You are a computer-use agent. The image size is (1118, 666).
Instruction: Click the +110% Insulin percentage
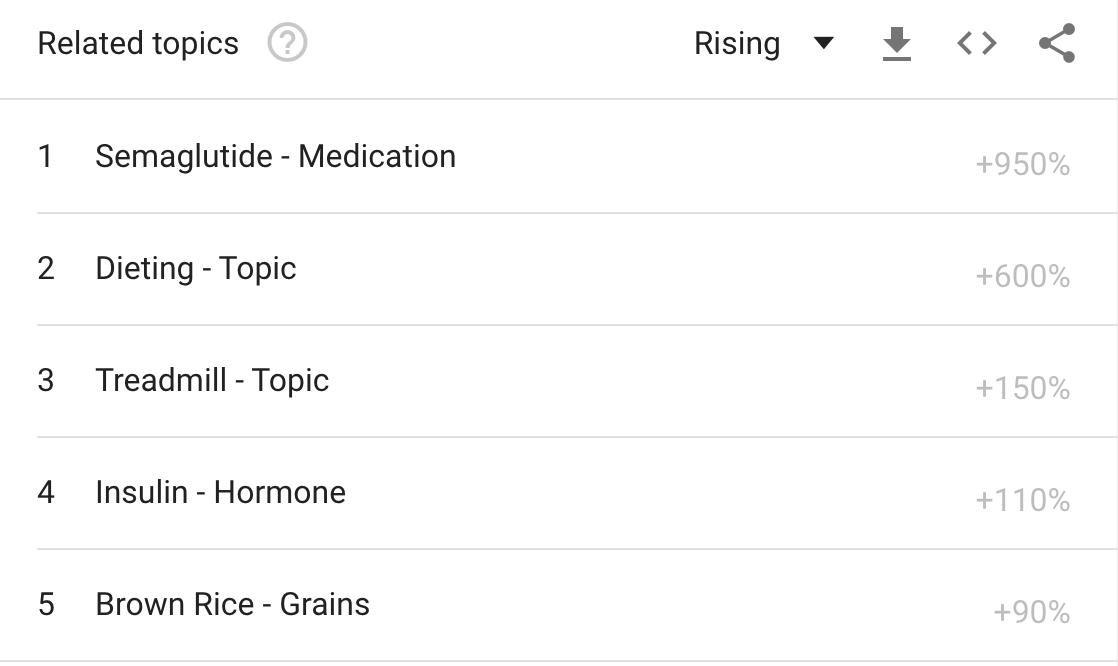point(1022,500)
